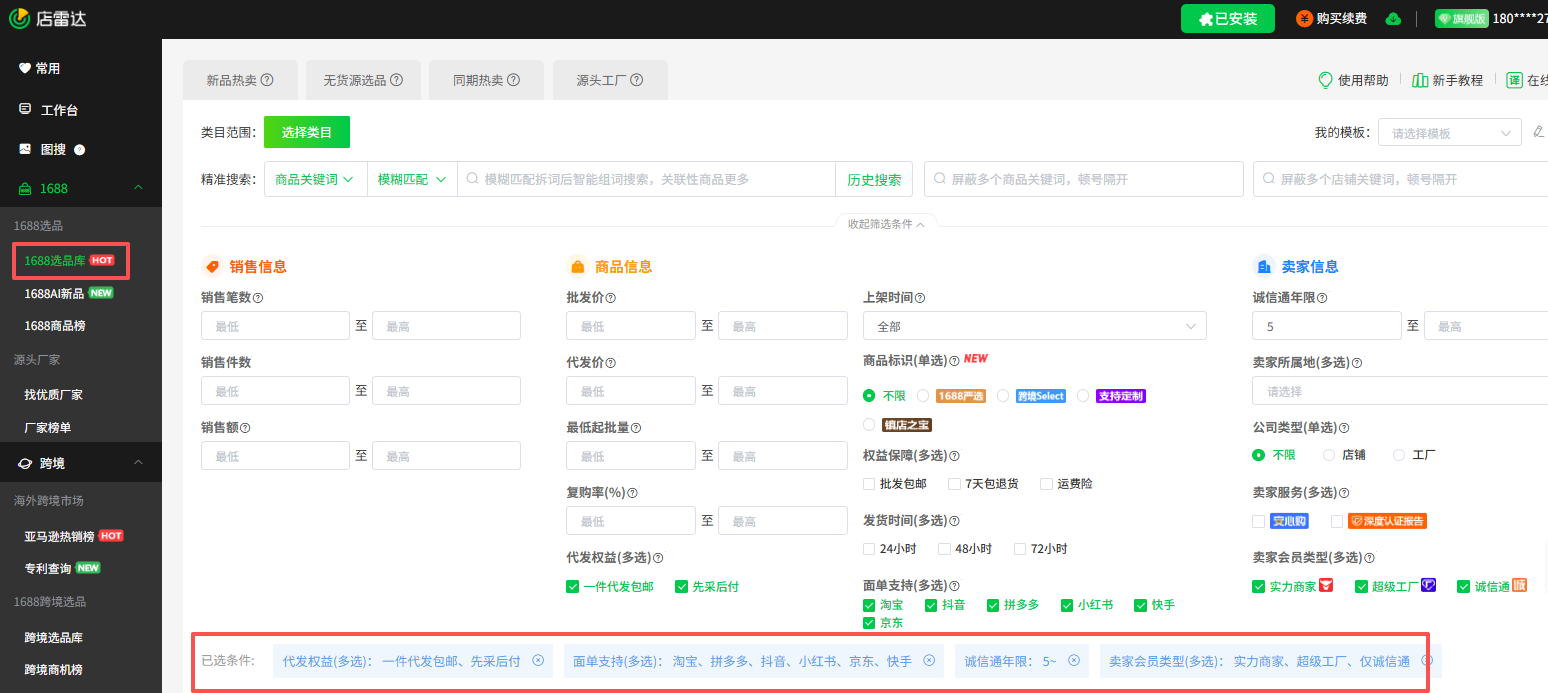Open 历史搜索 search history

tap(874, 178)
